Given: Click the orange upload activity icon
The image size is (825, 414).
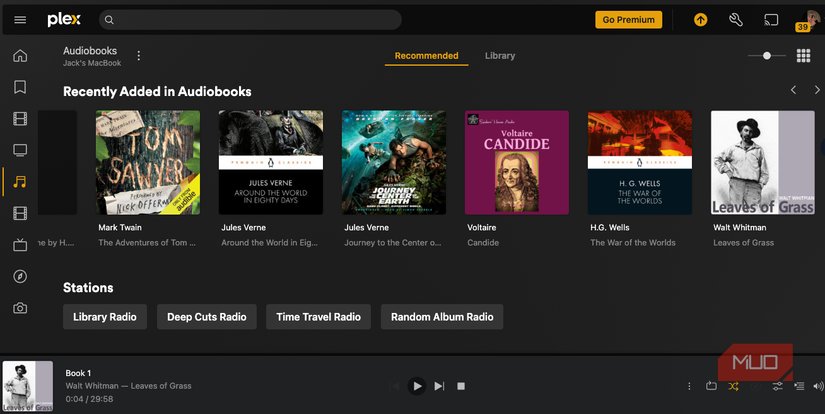Looking at the screenshot, I should [700, 20].
